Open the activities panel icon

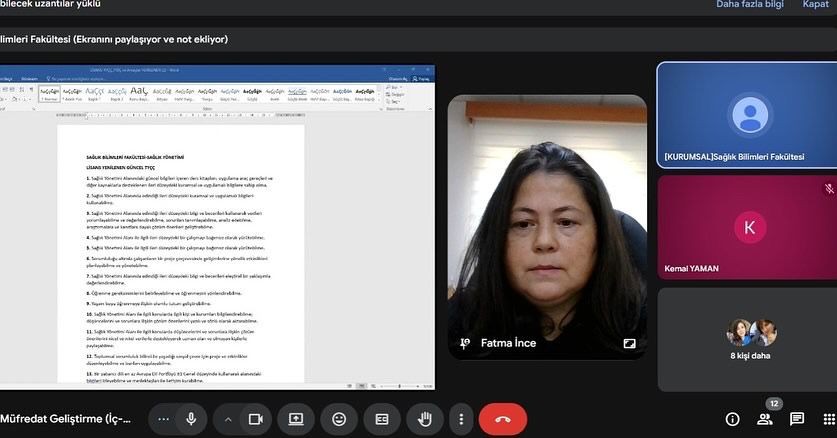[829, 419]
